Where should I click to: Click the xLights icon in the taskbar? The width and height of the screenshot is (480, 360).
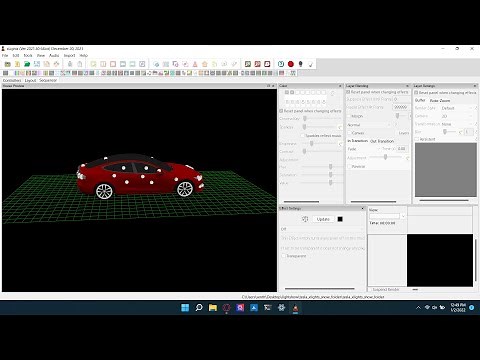pos(295,308)
